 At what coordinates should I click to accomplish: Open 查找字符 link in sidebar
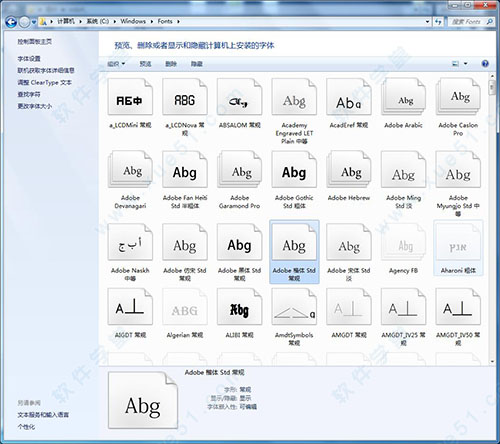click(x=29, y=94)
